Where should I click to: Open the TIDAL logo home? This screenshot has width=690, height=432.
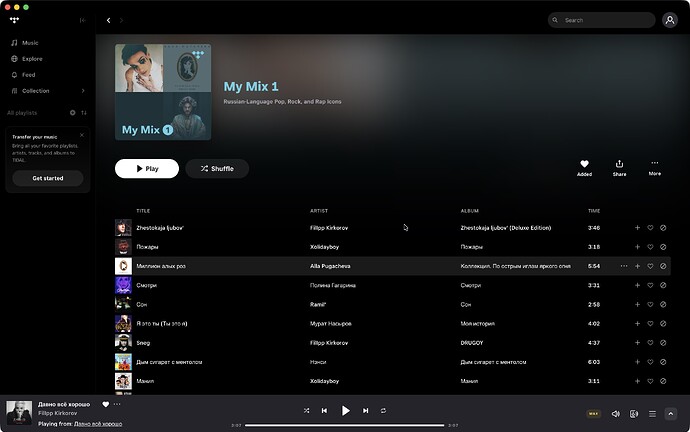[15, 20]
